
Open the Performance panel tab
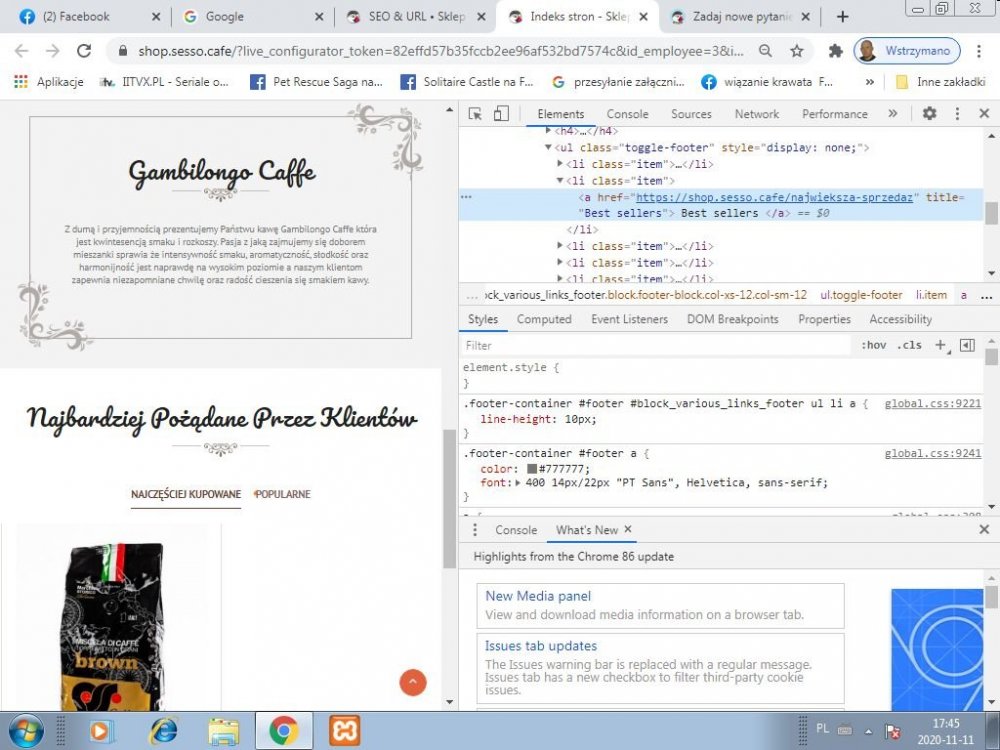click(834, 114)
